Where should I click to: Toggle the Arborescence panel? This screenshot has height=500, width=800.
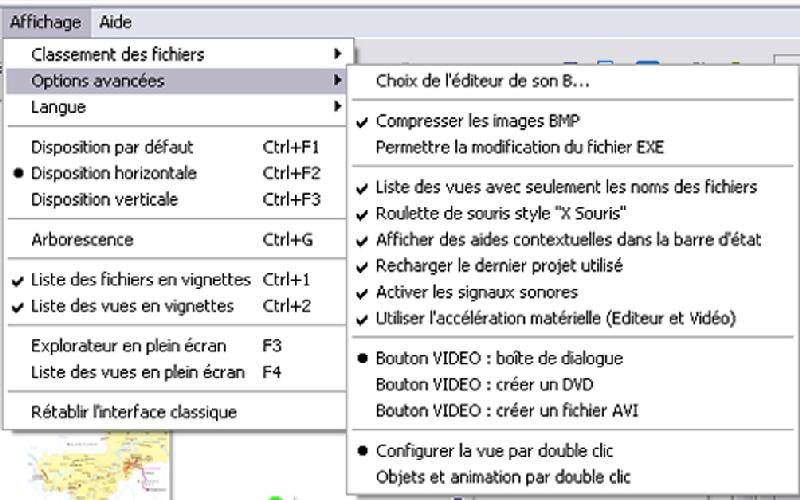point(177,240)
